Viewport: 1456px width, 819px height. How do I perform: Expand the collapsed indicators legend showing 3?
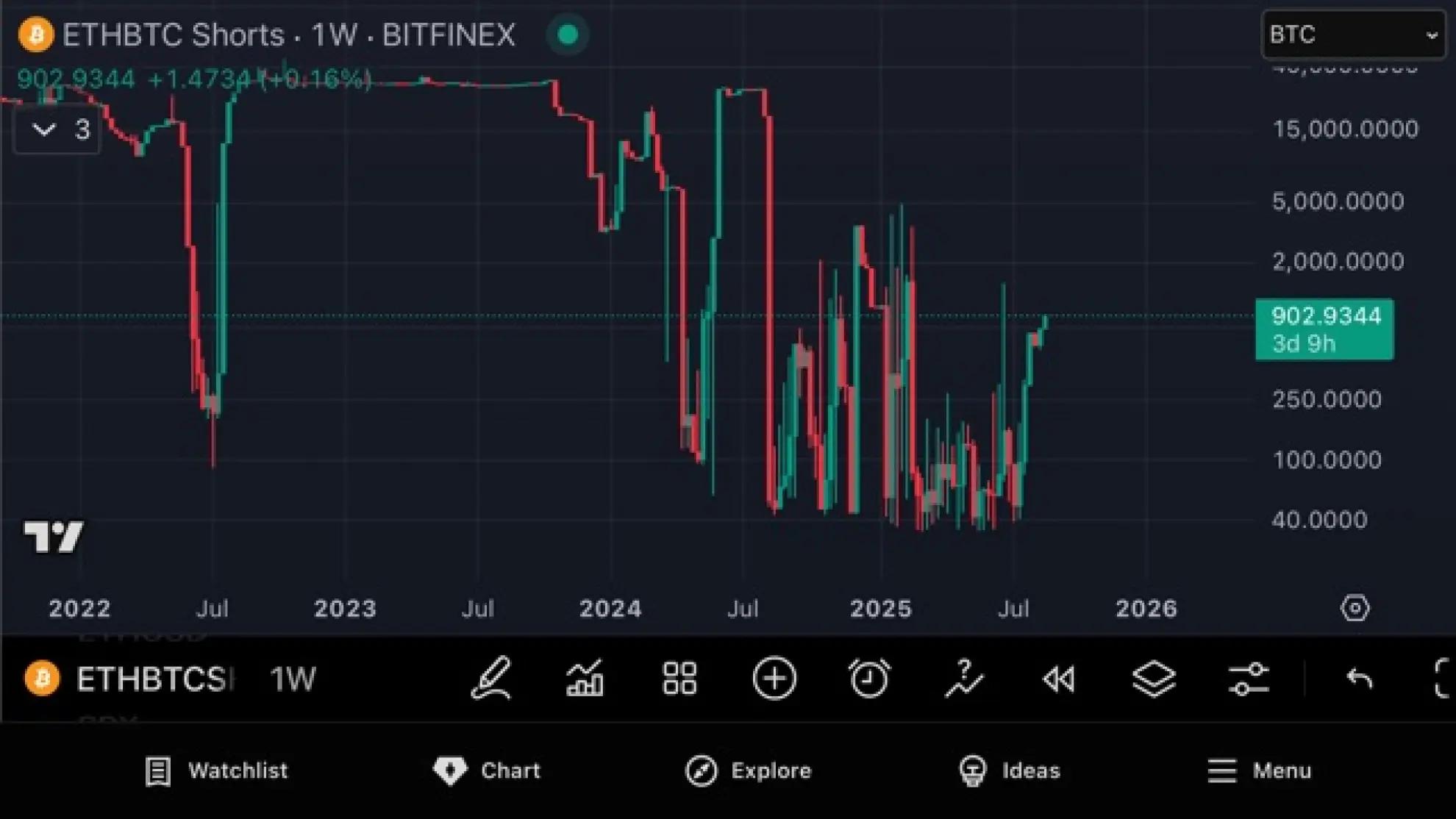pos(57,130)
